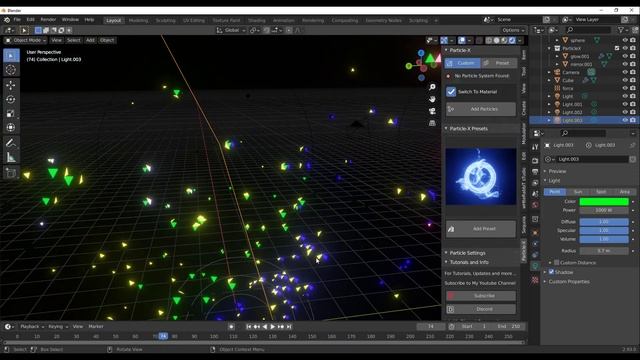This screenshot has width=640, height=360.
Task: Click the Diffuse value slider
Action: pos(604,222)
